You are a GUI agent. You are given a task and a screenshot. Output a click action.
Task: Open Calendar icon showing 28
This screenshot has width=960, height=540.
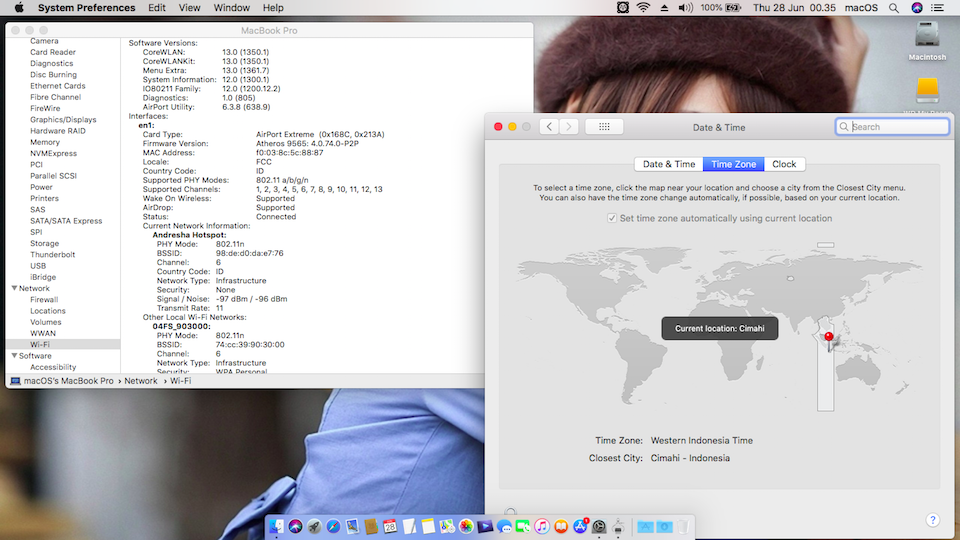point(390,527)
